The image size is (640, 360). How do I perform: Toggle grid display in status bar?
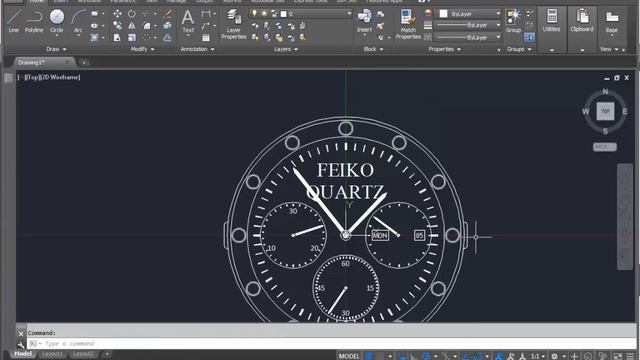(x=369, y=356)
